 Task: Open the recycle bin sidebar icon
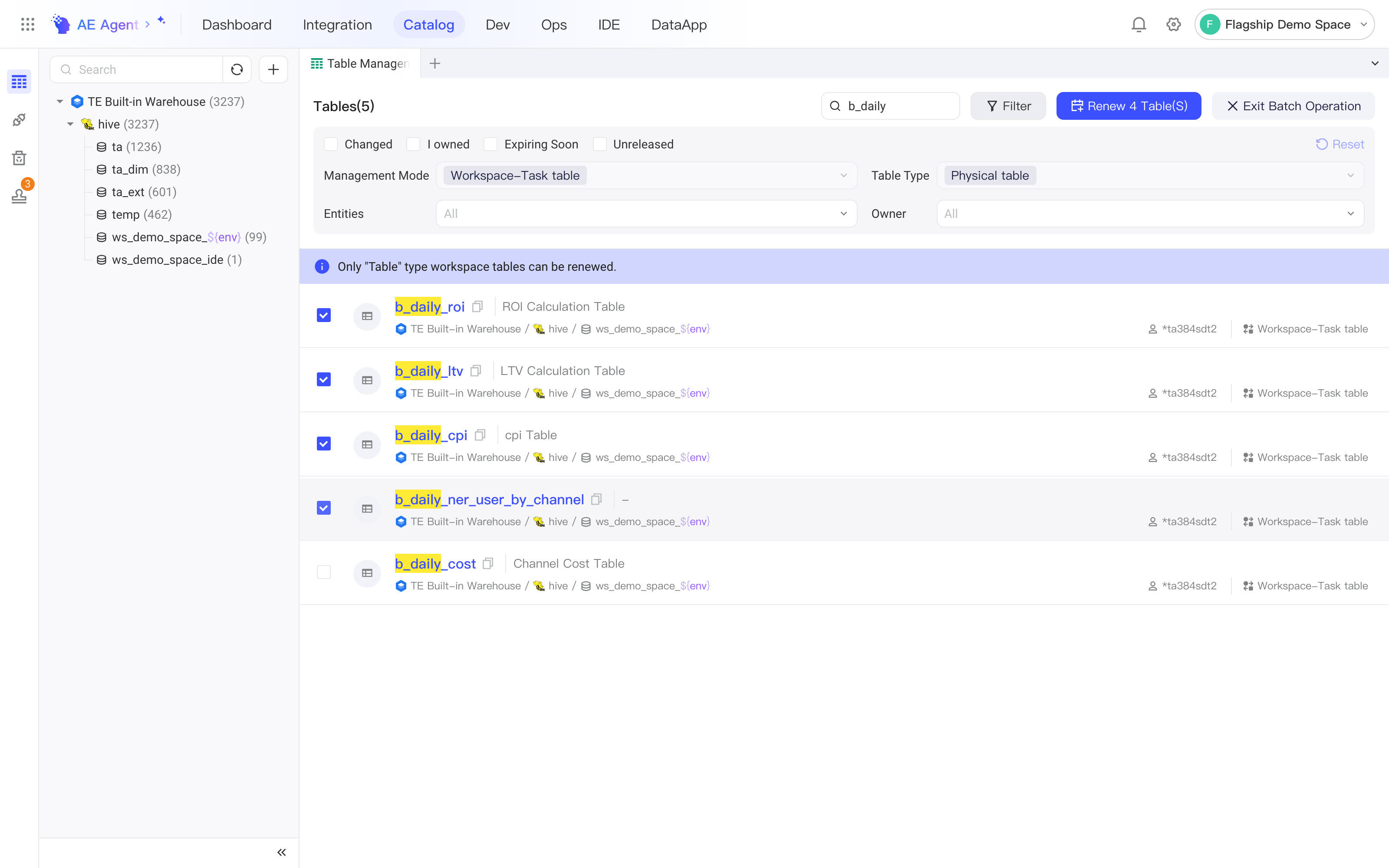coord(19,158)
